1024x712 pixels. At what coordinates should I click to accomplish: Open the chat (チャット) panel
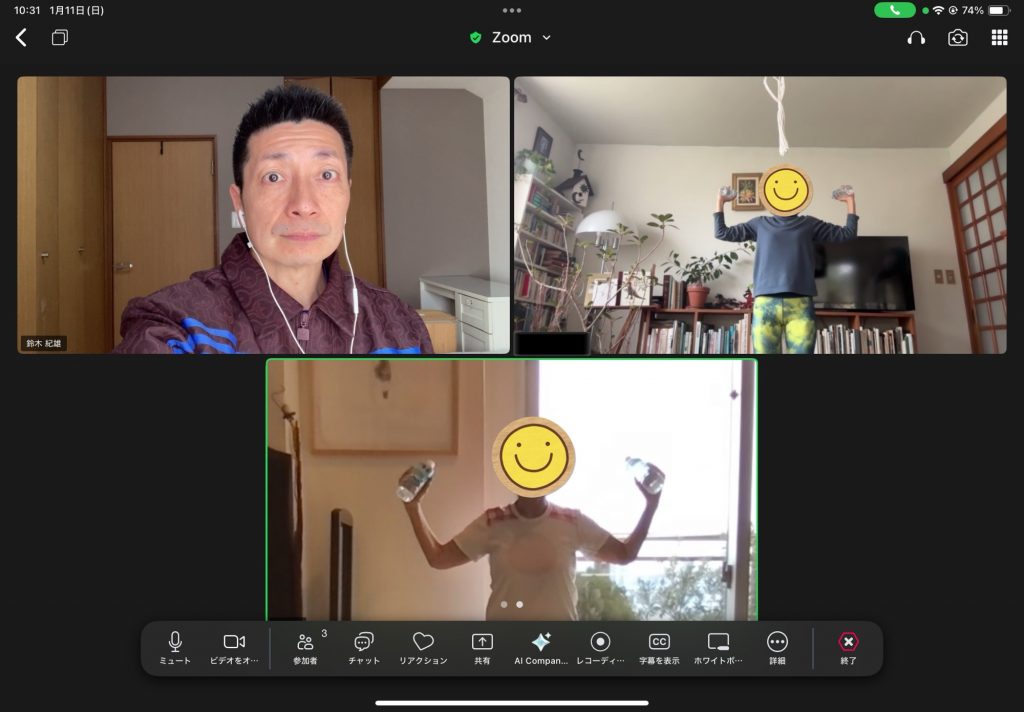pyautogui.click(x=364, y=647)
